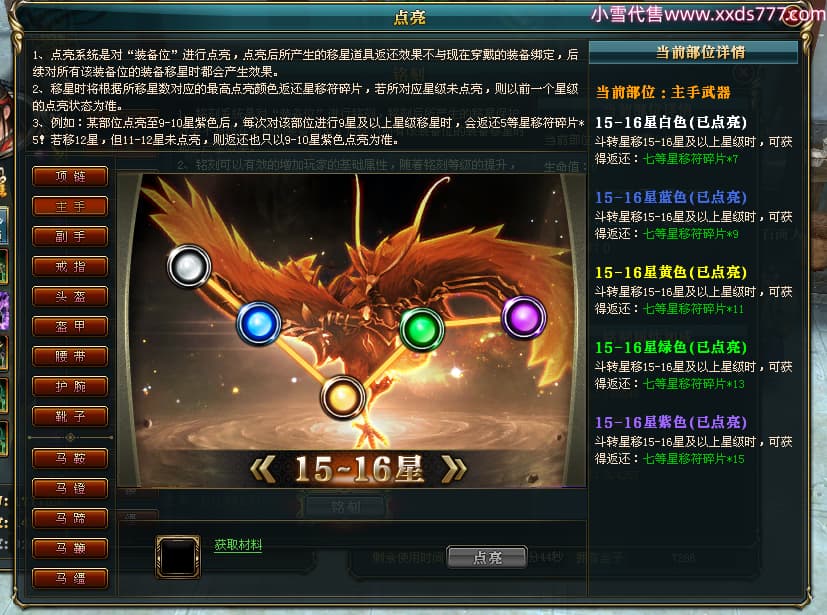Close the 点亮 window

[793, 14]
